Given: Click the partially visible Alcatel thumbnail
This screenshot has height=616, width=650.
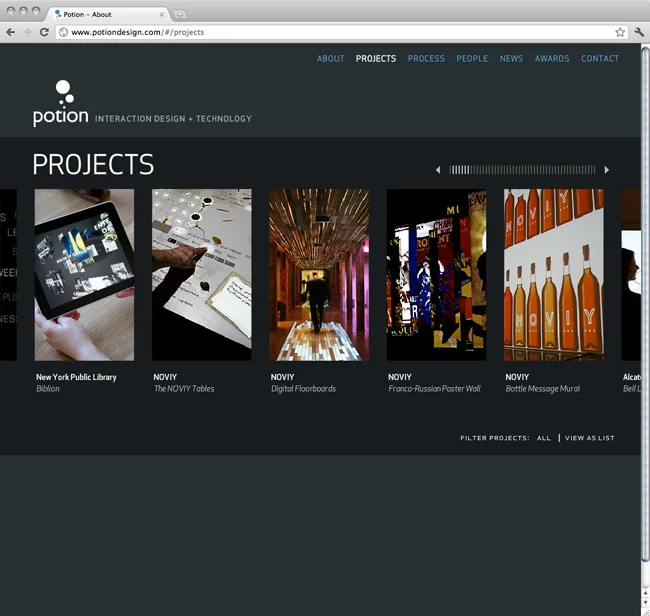Looking at the screenshot, I should (631, 275).
